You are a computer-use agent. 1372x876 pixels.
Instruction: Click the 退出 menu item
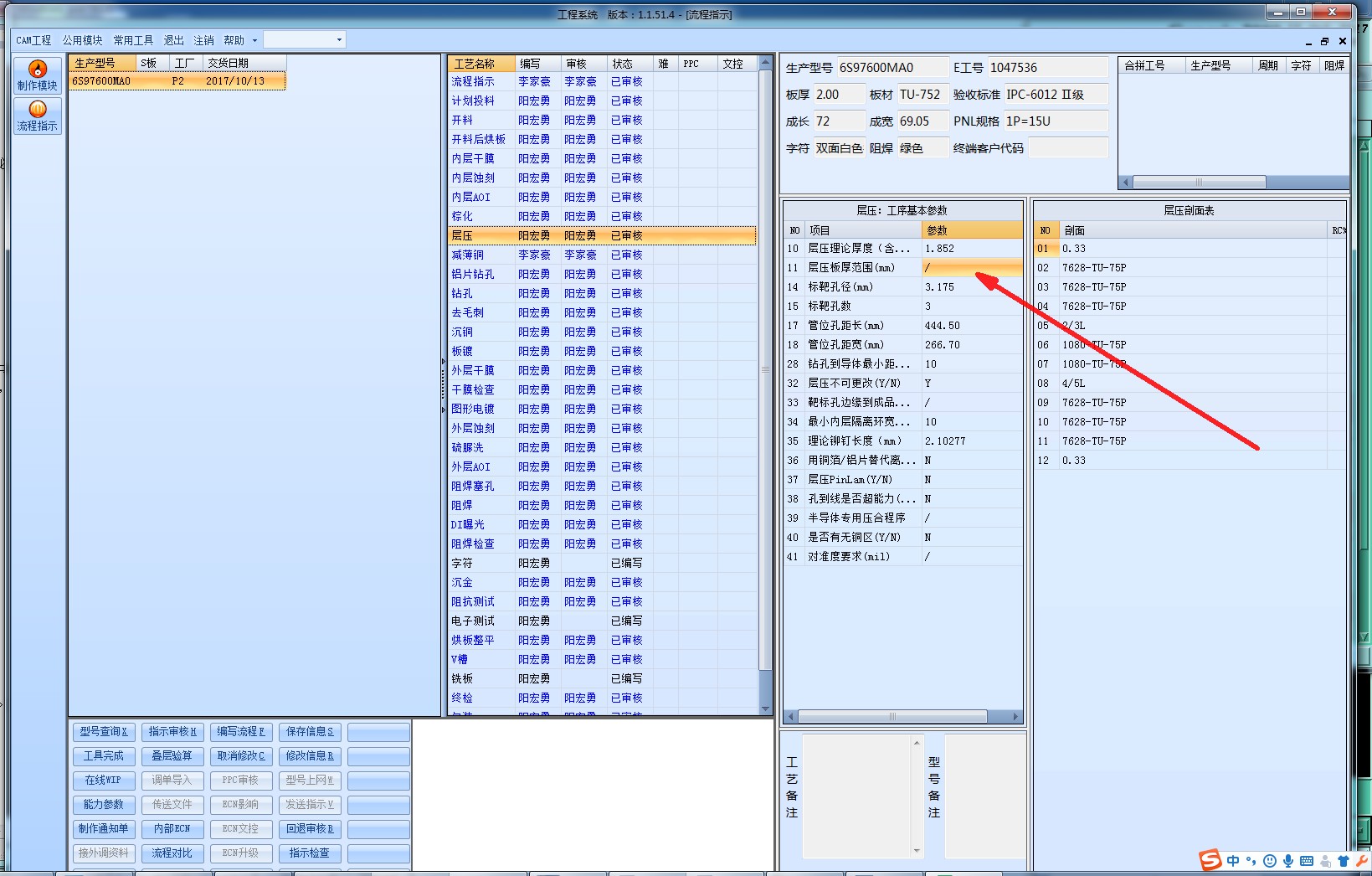pyautogui.click(x=174, y=40)
